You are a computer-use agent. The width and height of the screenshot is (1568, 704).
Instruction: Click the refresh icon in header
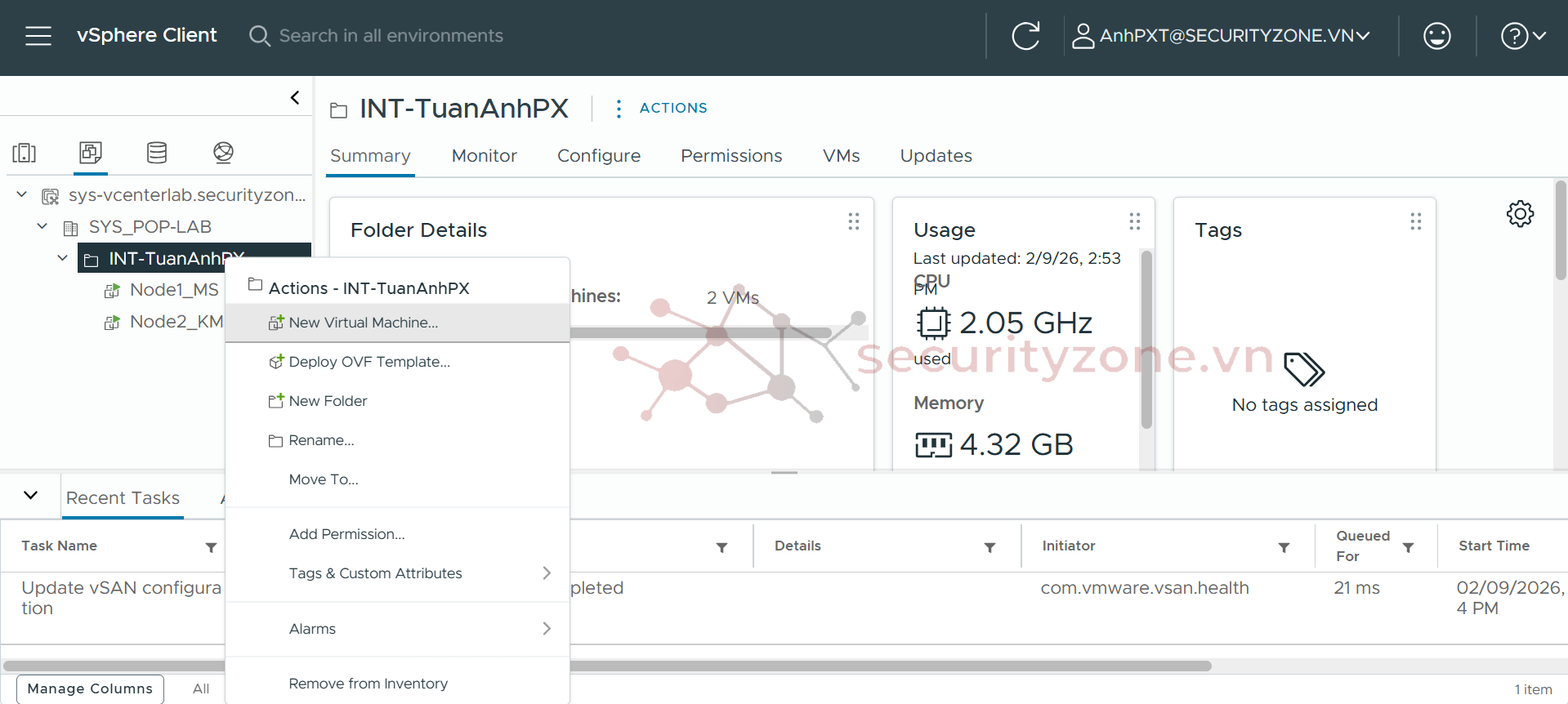[x=1025, y=36]
